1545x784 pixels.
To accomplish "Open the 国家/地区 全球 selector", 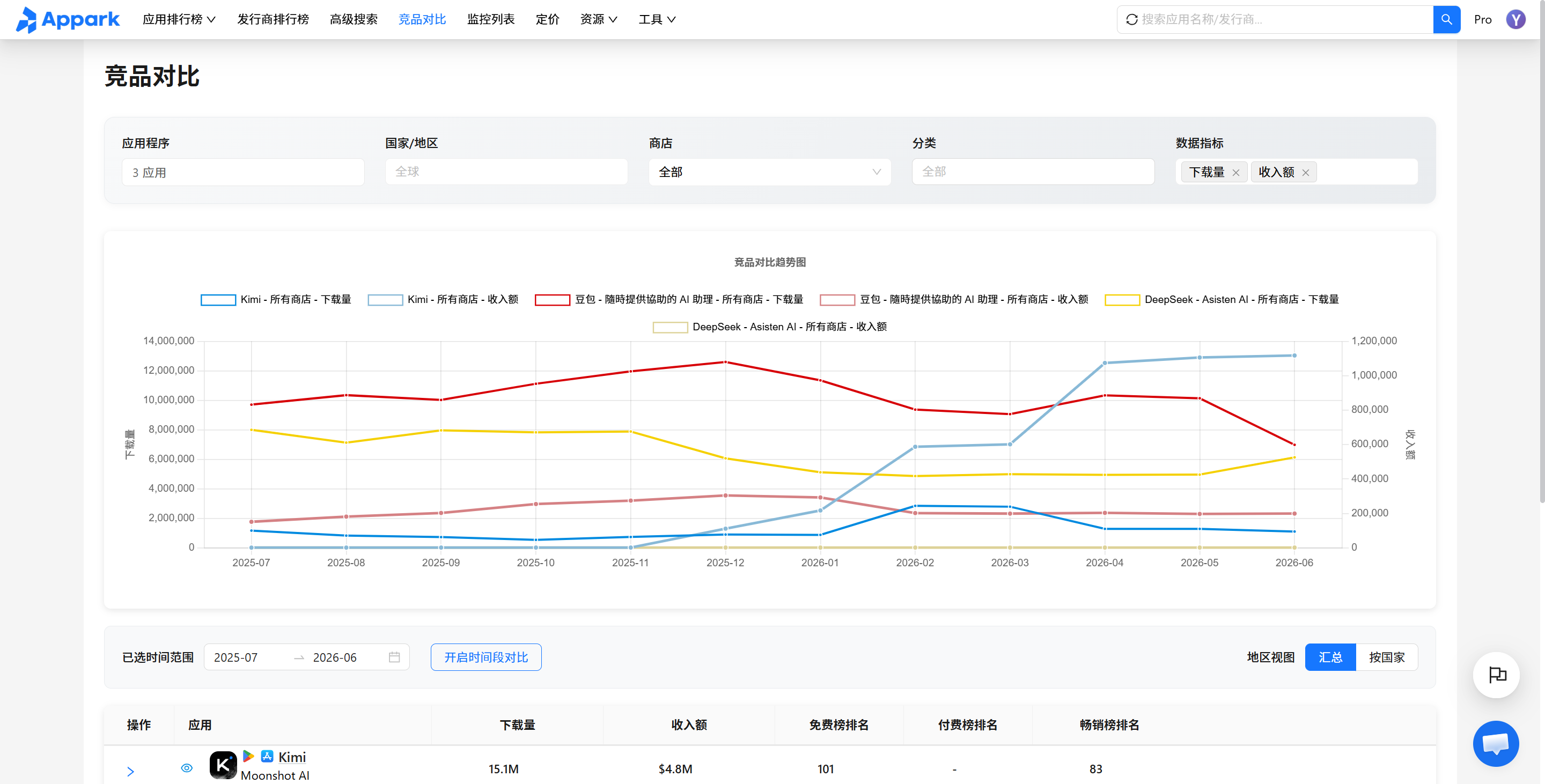I will tap(506, 172).
